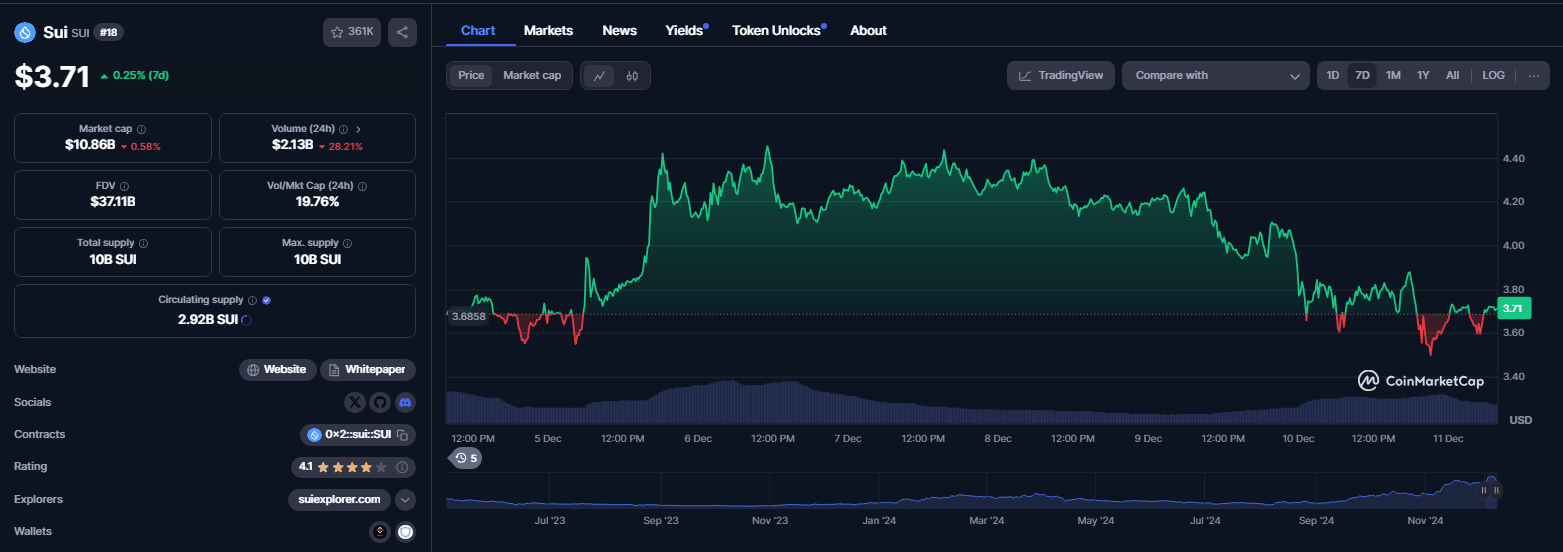Screen dimensions: 1563x552
Task: Open the Token Unlocks tab
Action: (777, 31)
